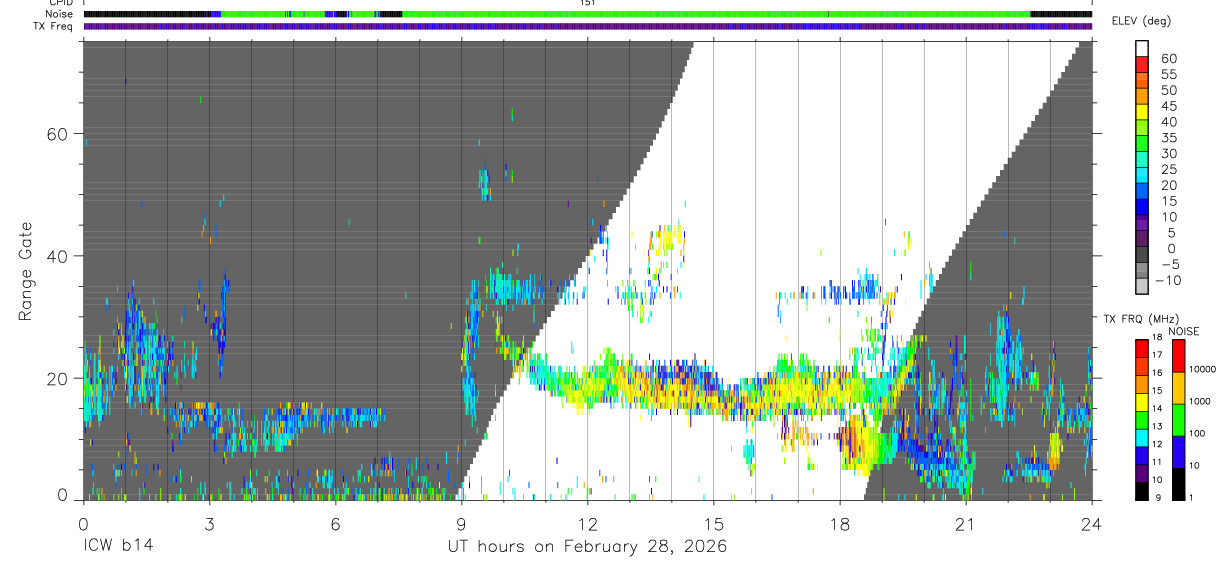Click x-axis tick label '9'
This screenshot has width=1228, height=567.
coord(461,523)
